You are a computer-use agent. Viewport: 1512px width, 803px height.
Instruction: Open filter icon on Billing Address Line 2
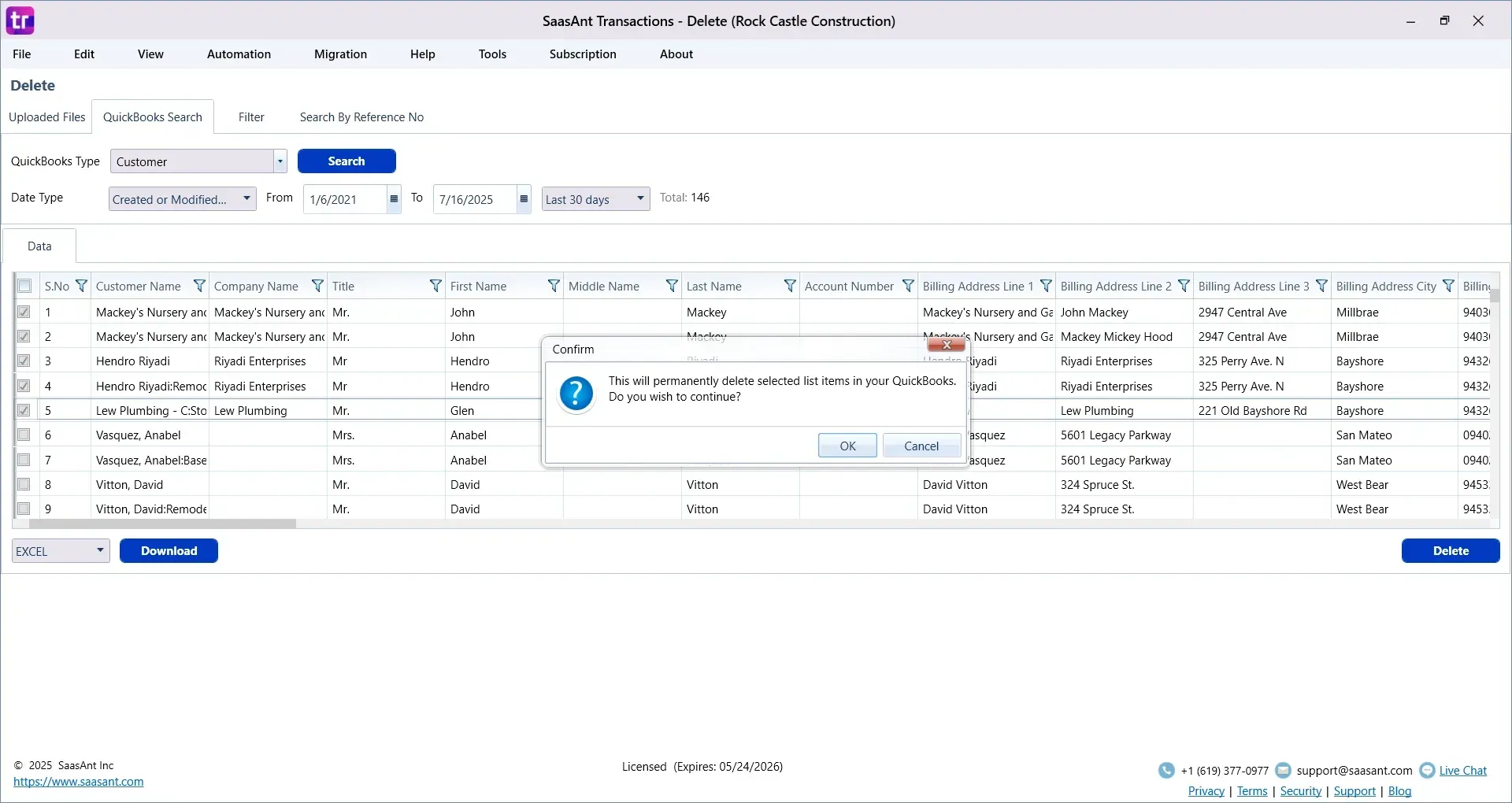click(x=1184, y=286)
